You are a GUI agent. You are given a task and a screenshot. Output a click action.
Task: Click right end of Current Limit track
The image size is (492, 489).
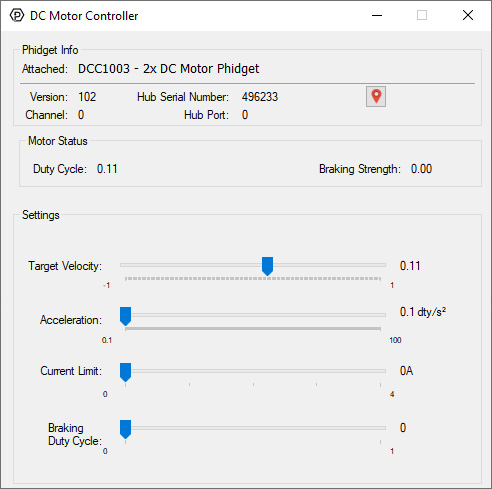point(380,371)
